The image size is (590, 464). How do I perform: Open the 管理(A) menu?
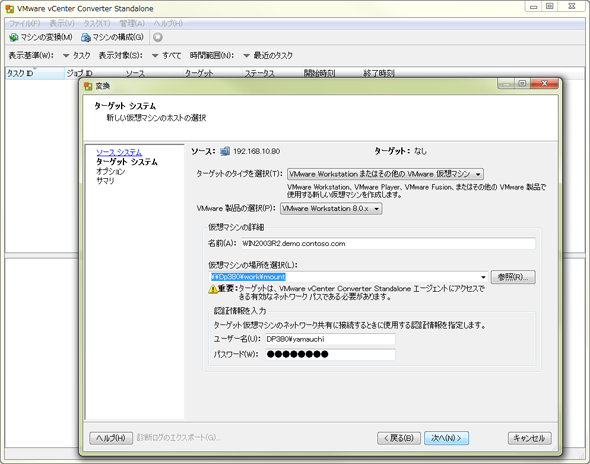[132, 23]
